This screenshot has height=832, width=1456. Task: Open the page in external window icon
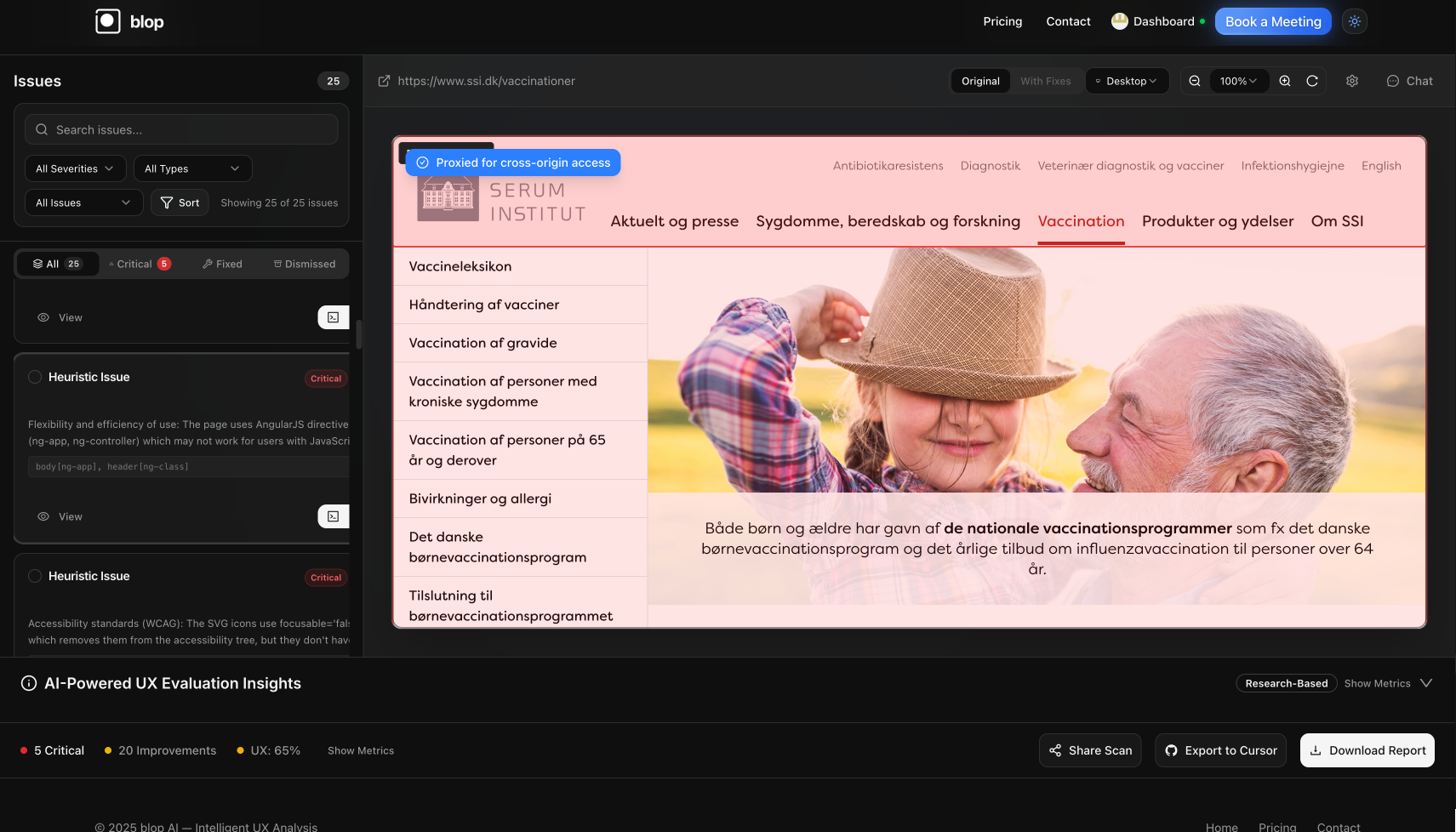(383, 81)
